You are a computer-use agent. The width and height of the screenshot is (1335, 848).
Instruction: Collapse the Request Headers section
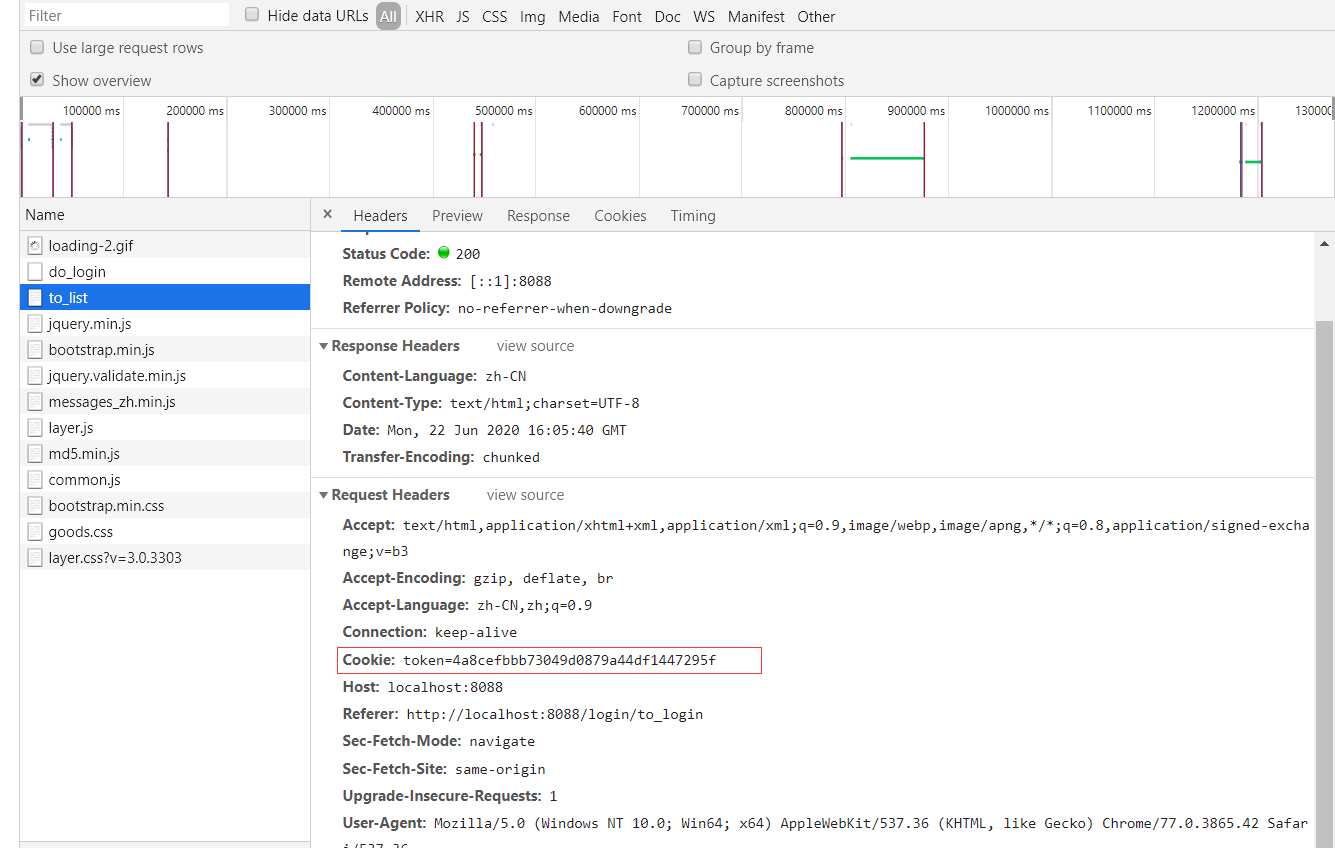[324, 495]
